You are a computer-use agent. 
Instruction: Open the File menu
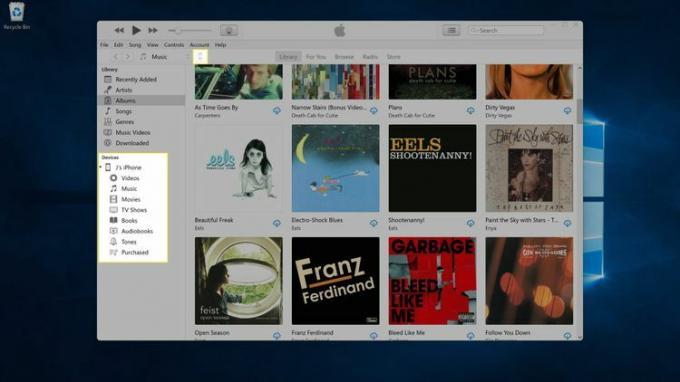click(x=104, y=45)
